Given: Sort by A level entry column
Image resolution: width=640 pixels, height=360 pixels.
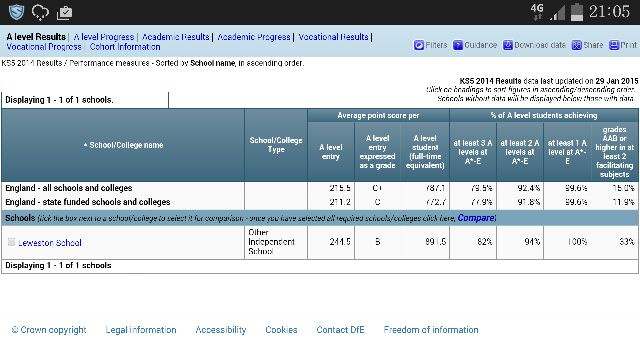Looking at the screenshot, I should pos(331,151).
